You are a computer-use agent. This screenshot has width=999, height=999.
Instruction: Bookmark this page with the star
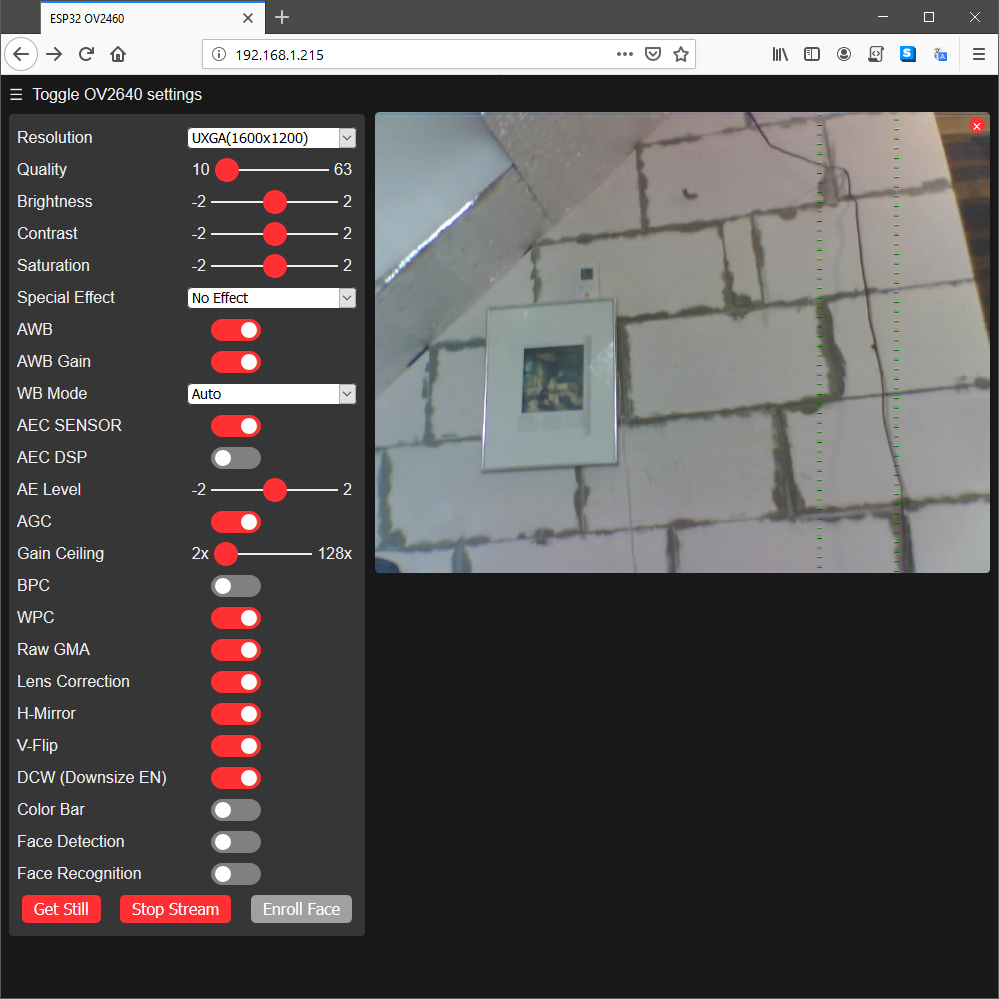click(x=680, y=54)
